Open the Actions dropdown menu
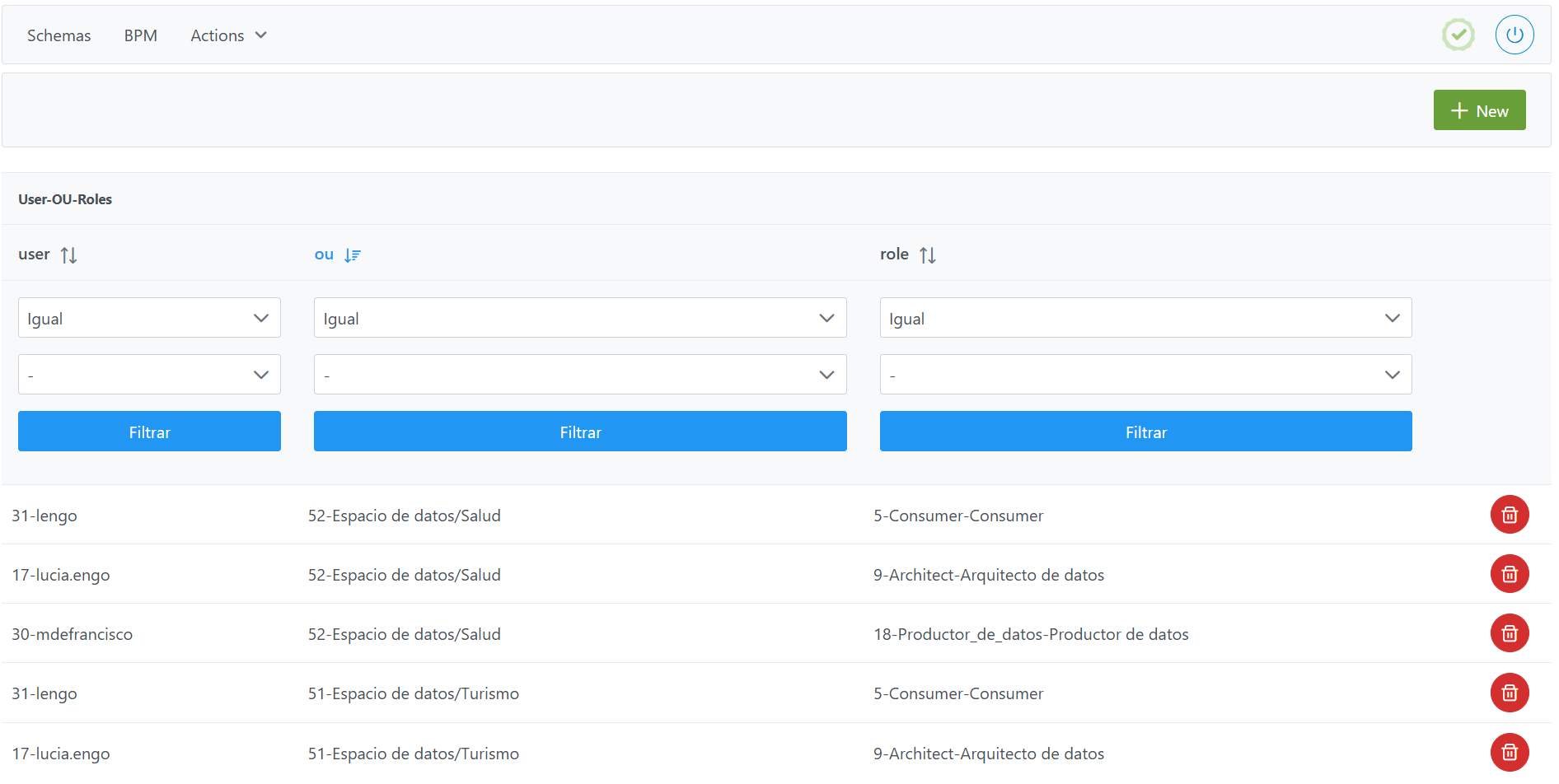 228,35
